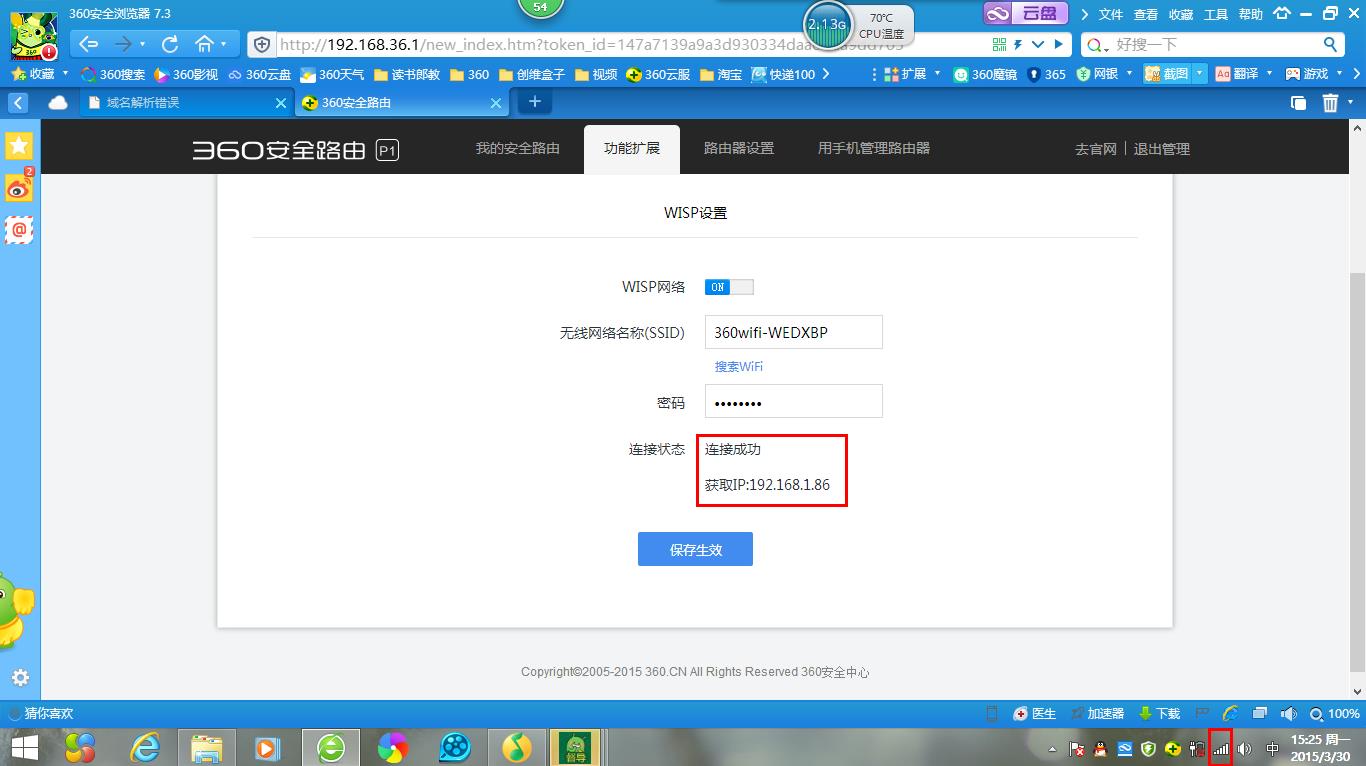
Task: Open the 360搜索 bookmark
Action: [x=113, y=74]
